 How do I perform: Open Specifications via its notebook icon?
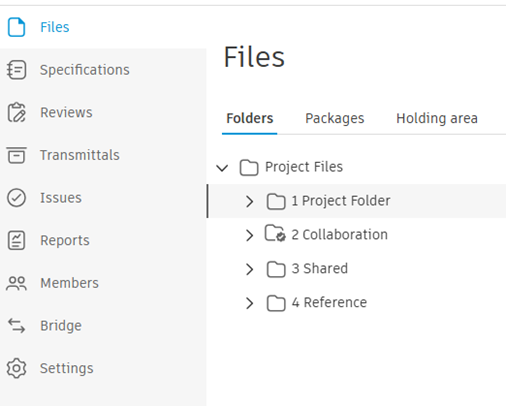click(16, 70)
